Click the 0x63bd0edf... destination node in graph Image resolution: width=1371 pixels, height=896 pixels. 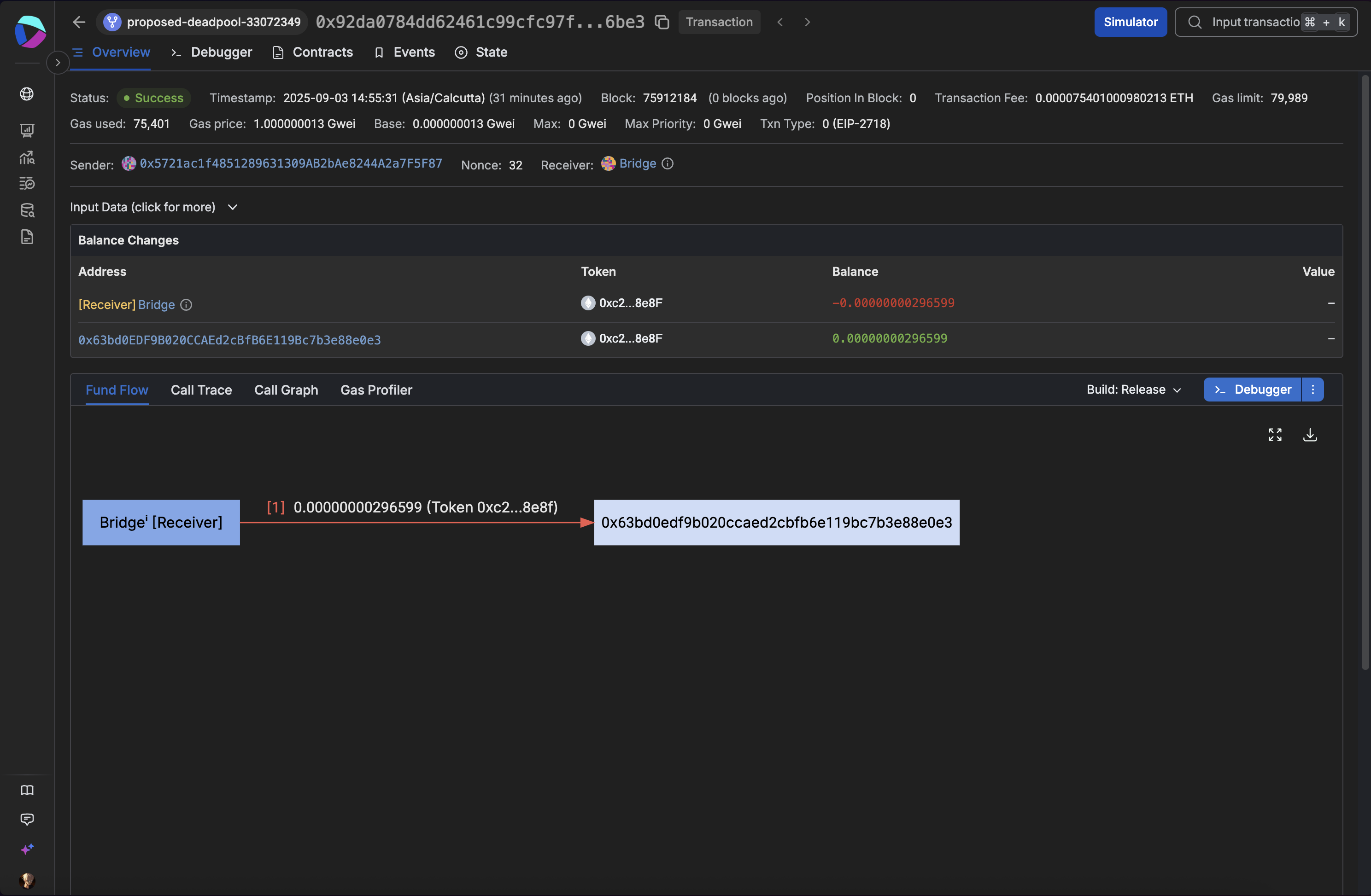coord(777,522)
